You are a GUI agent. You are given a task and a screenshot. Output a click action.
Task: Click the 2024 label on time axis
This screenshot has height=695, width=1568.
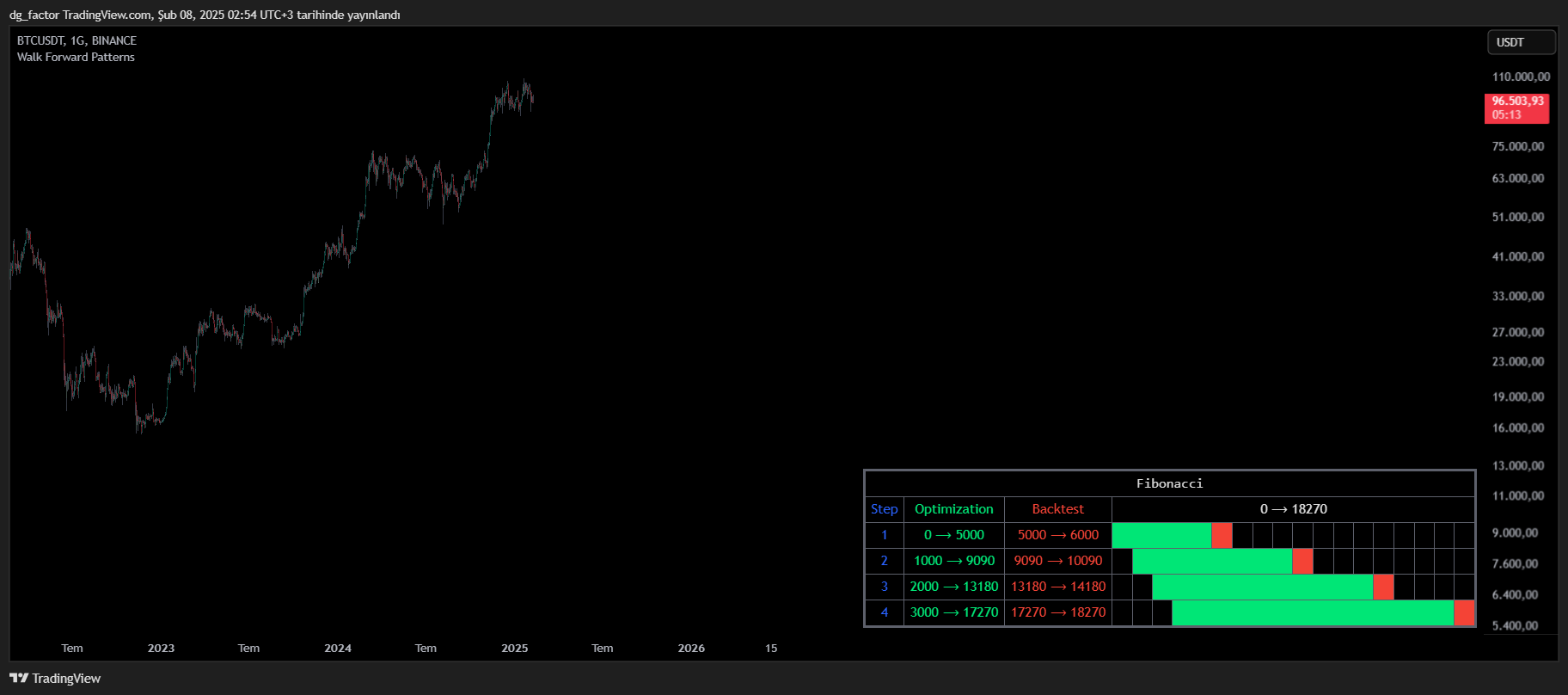[x=338, y=648]
